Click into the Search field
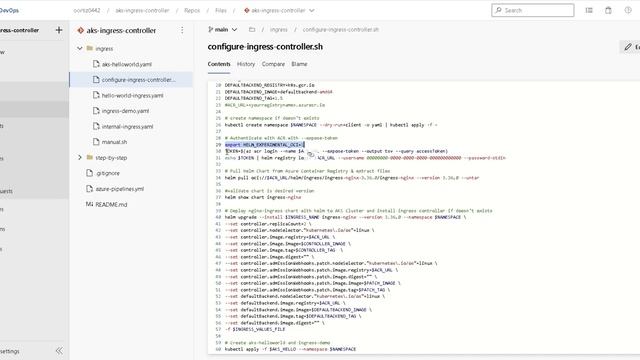The width and height of the screenshot is (640, 360). [533, 10]
